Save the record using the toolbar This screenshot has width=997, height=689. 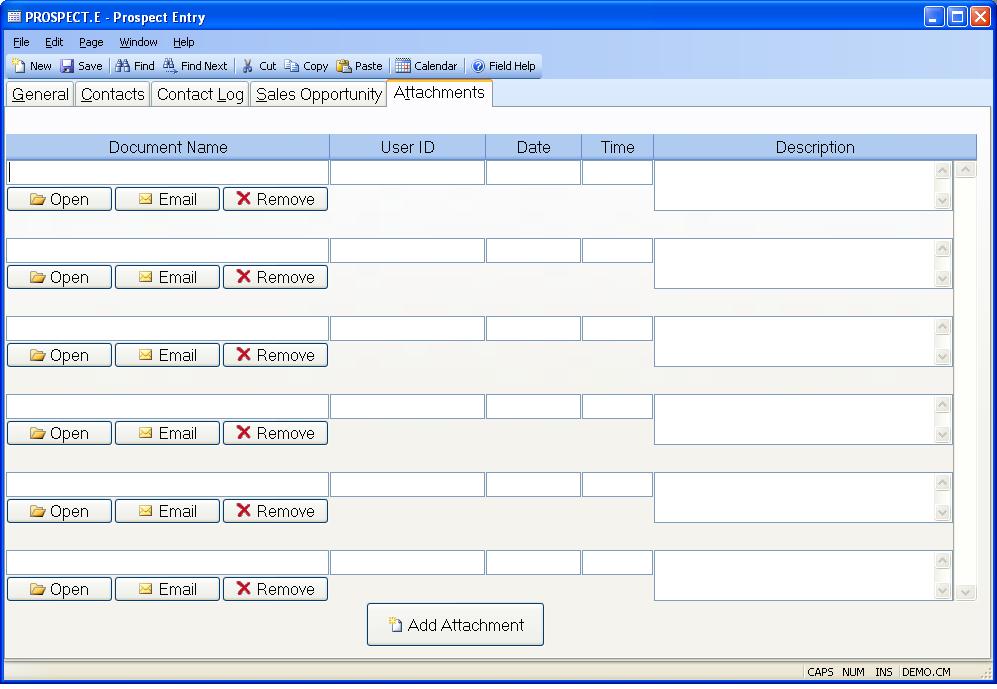click(68, 66)
